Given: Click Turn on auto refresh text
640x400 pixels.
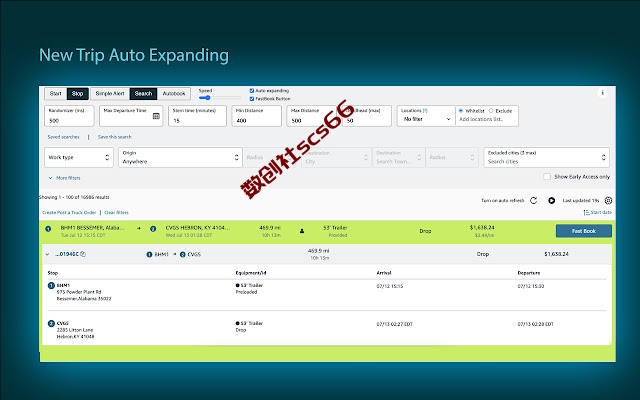Looking at the screenshot, I should (502, 200).
